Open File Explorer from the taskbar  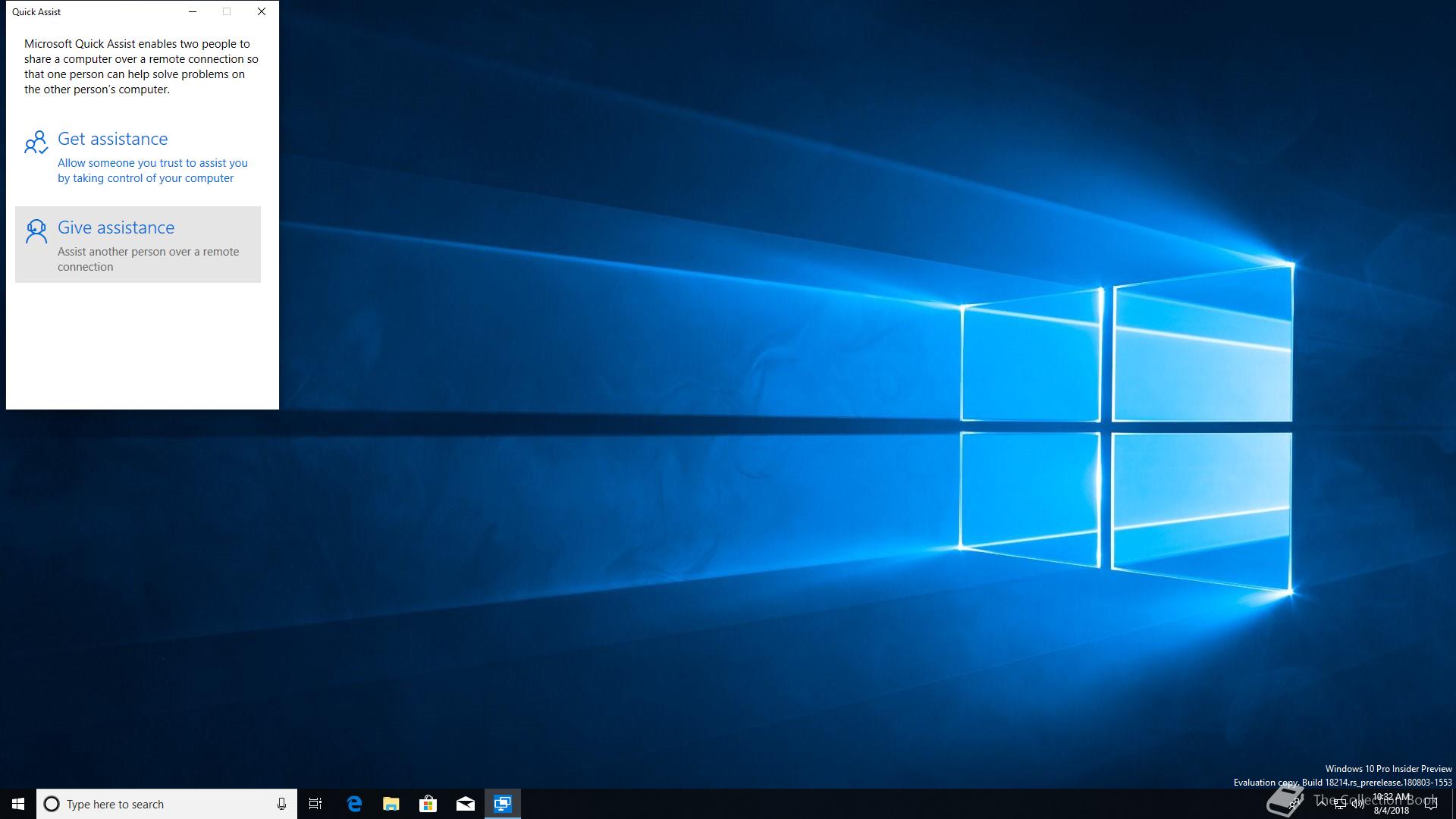pos(391,804)
